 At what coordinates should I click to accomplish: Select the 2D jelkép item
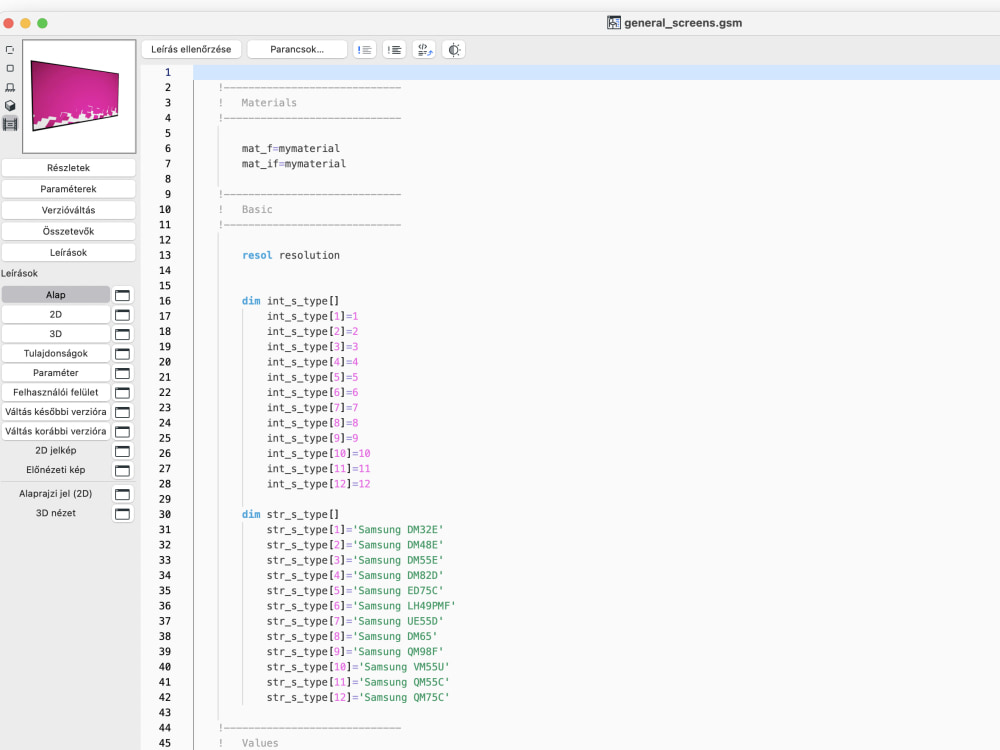(55, 450)
